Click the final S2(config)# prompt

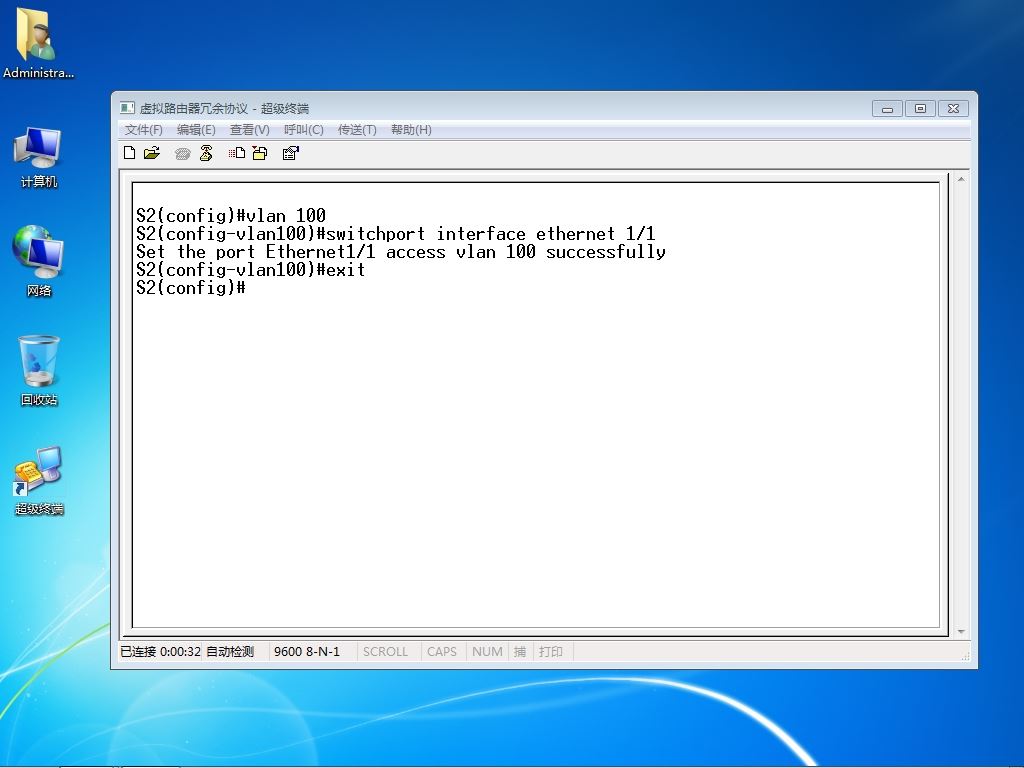click(x=191, y=288)
